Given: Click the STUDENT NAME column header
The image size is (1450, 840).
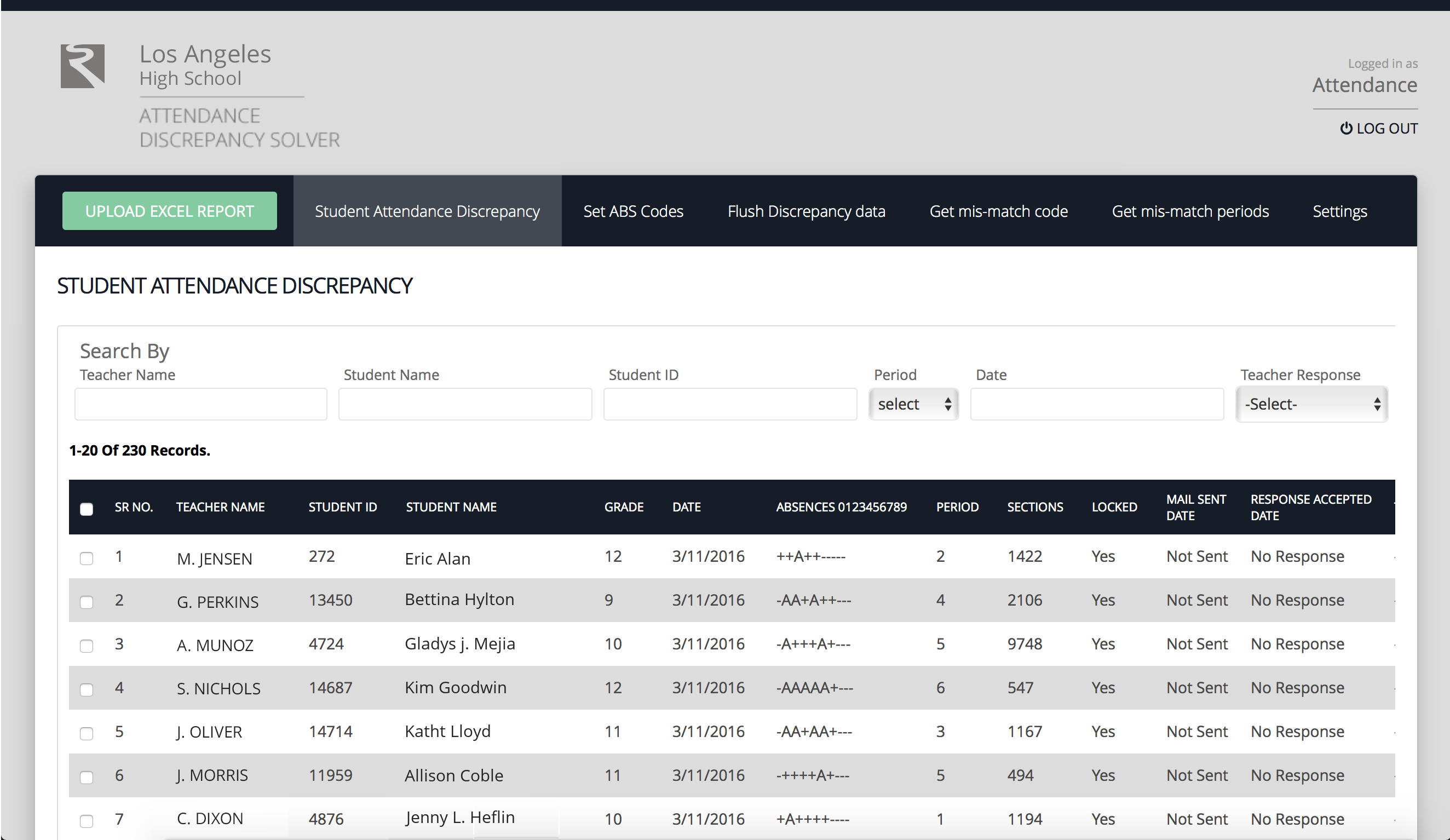Looking at the screenshot, I should 451,507.
